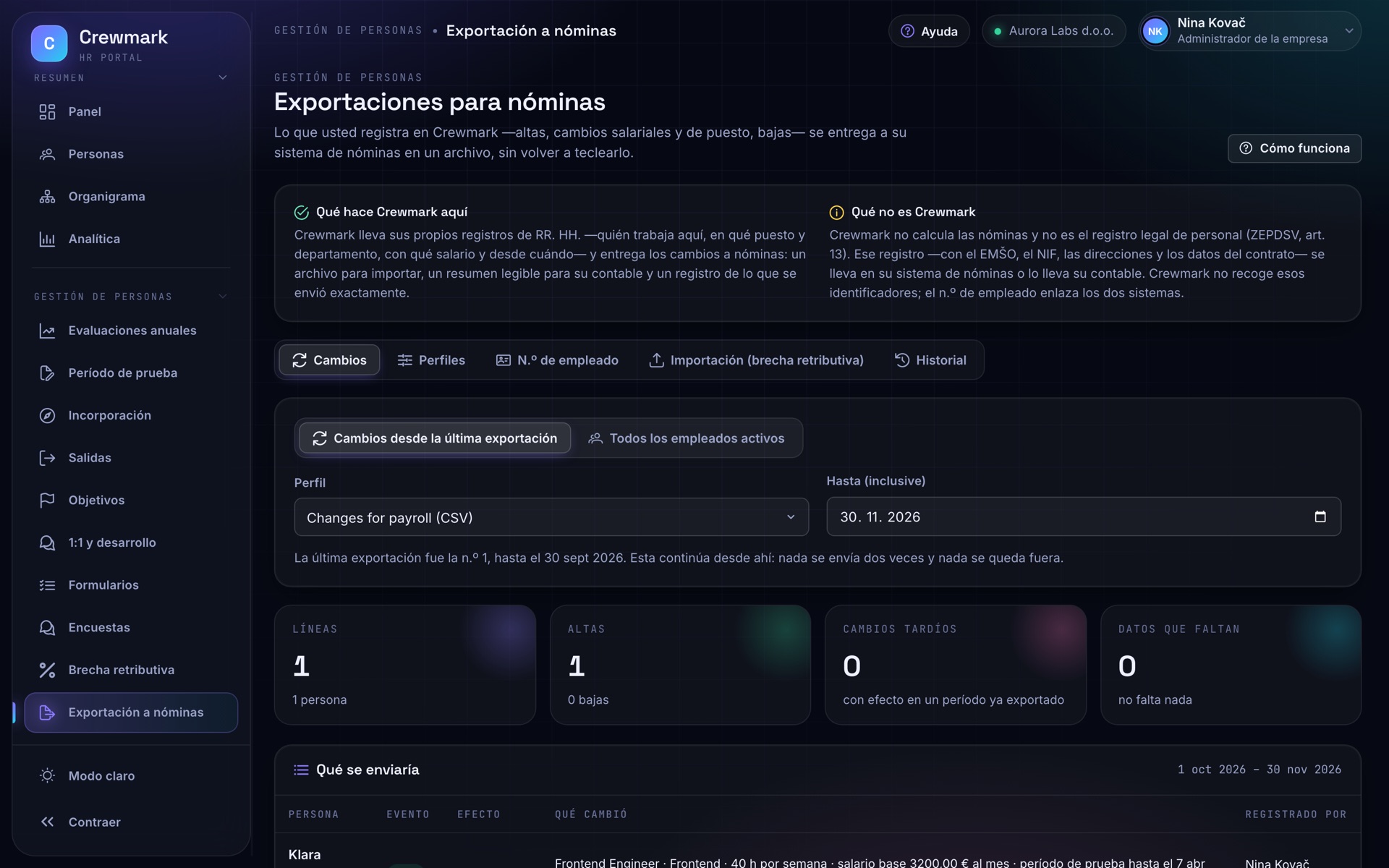Click the Cómo funciona button
The height and width of the screenshot is (868, 1389).
point(1294,148)
